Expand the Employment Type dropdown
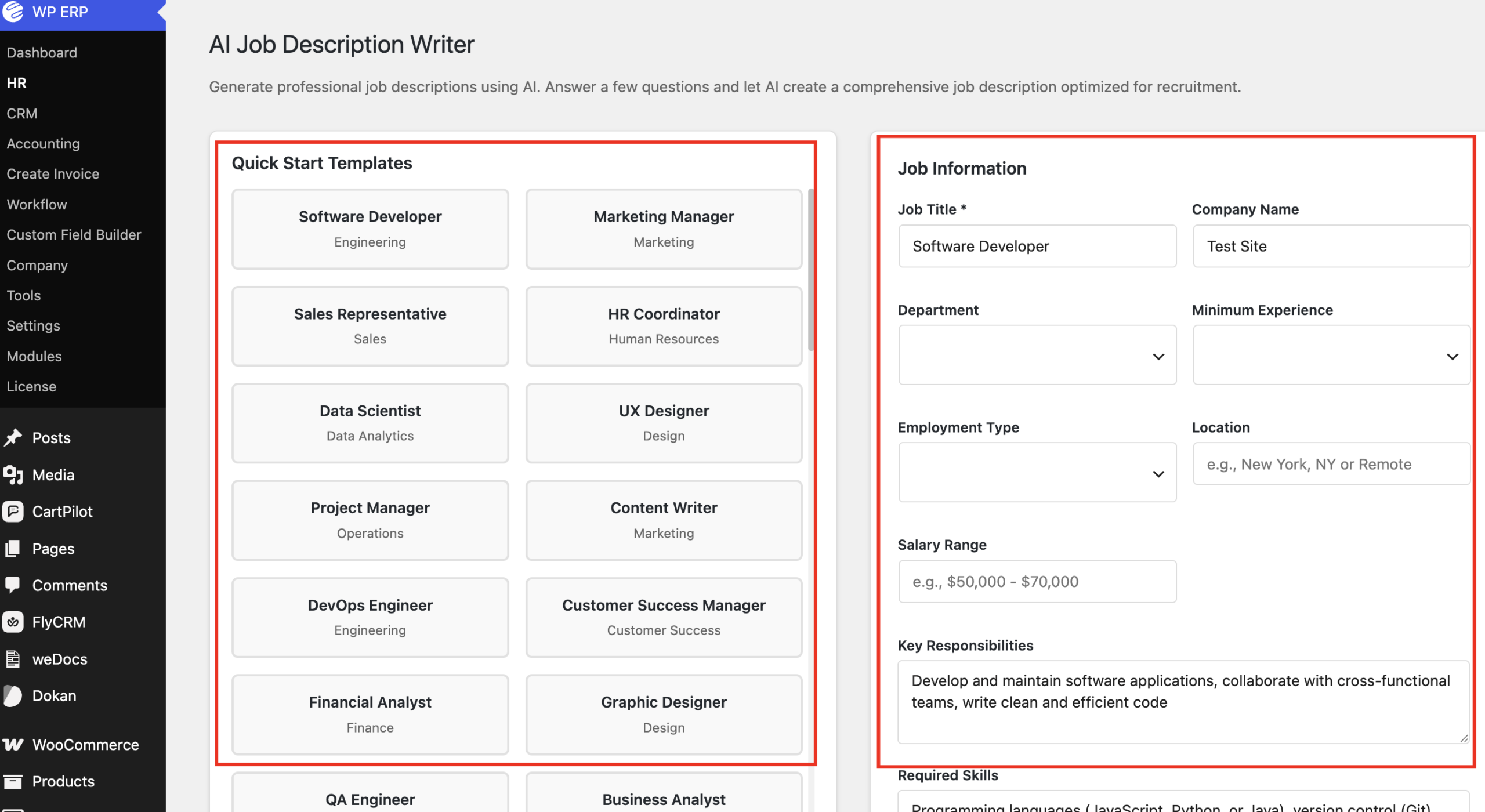This screenshot has height=812, width=1485. point(1037,473)
